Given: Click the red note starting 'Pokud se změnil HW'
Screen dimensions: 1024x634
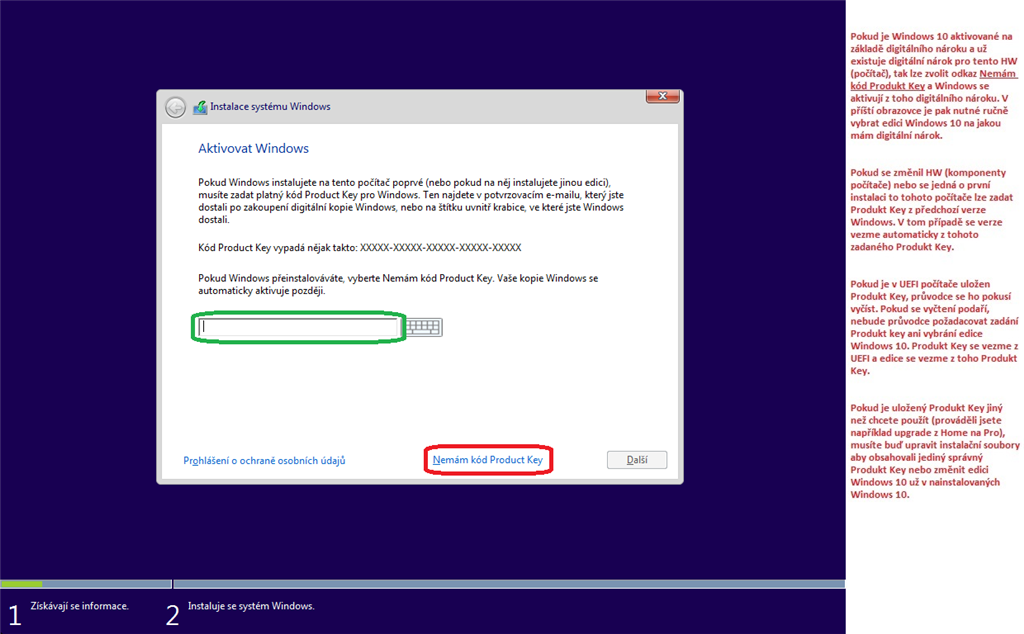Looking at the screenshot, I should tap(931, 210).
